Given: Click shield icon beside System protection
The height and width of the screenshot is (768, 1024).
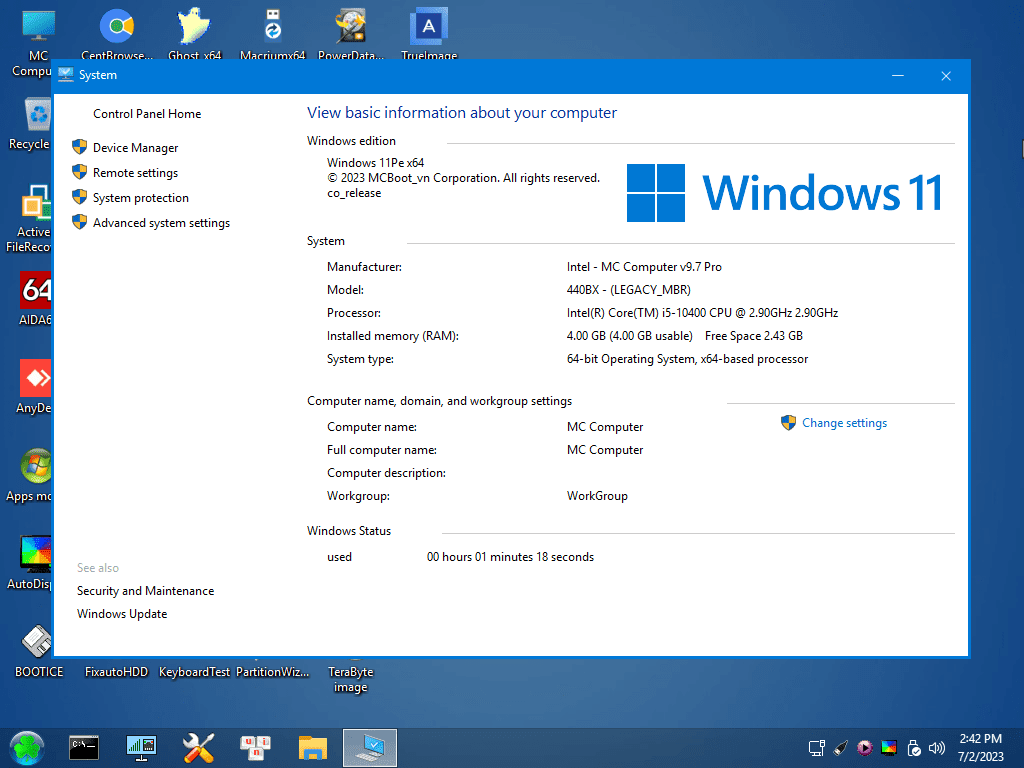Looking at the screenshot, I should pos(80,197).
